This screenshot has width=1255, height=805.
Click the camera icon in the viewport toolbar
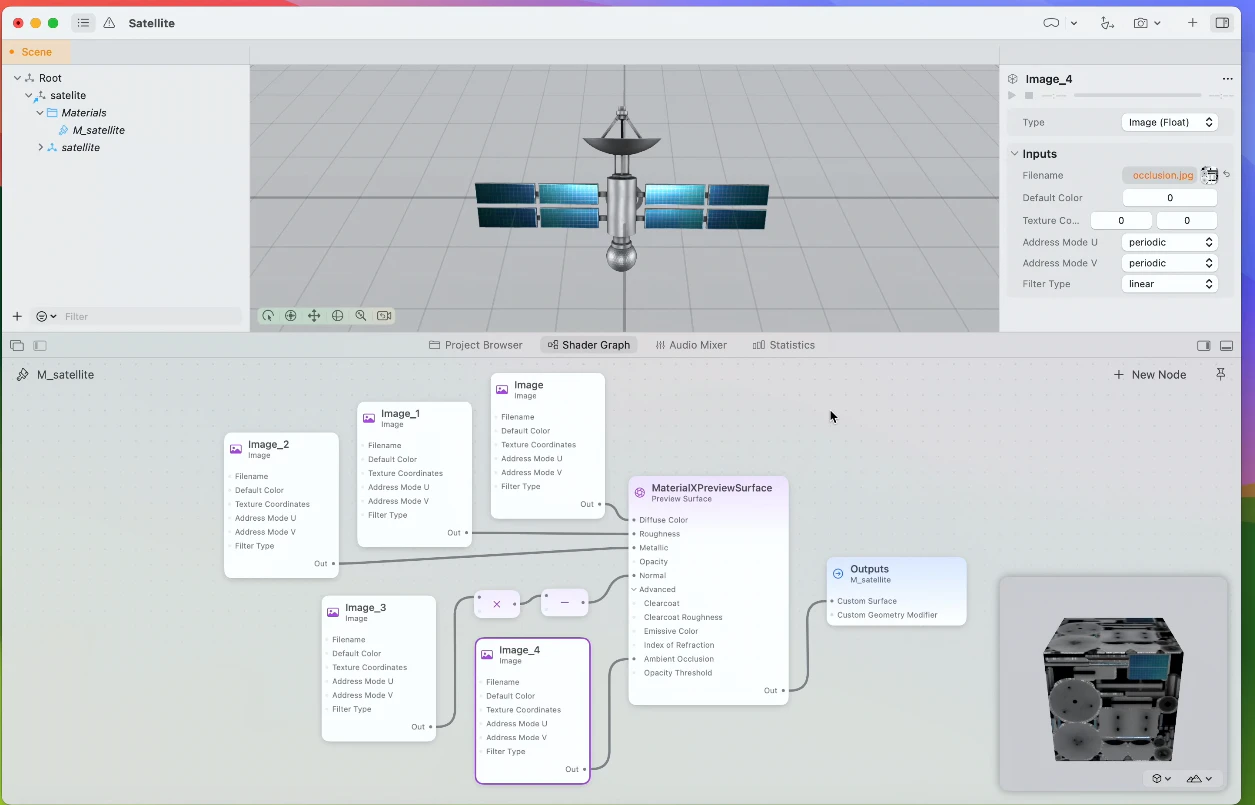pyautogui.click(x=384, y=316)
